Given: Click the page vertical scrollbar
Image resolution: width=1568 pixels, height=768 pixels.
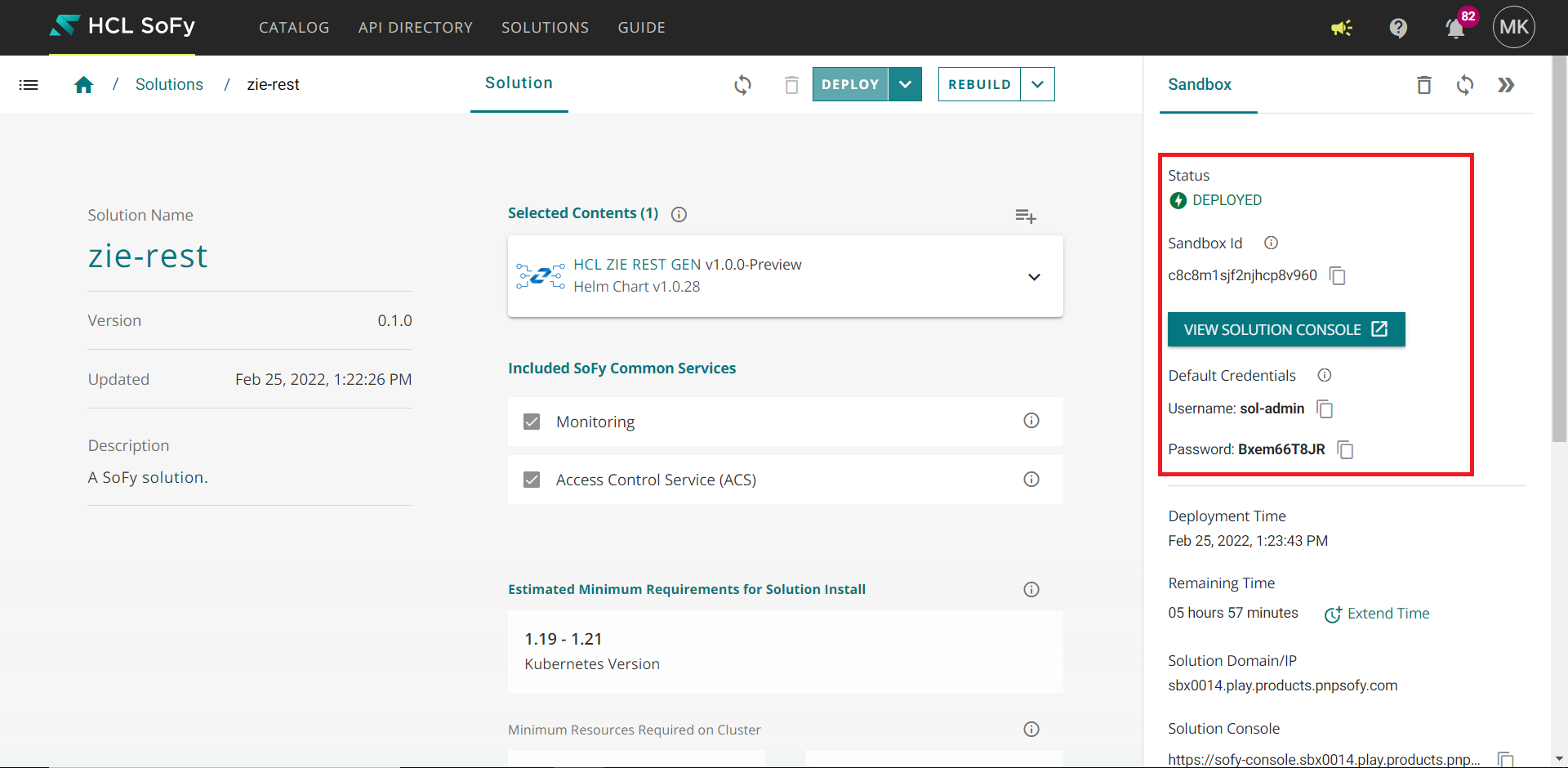Looking at the screenshot, I should click(x=1559, y=249).
